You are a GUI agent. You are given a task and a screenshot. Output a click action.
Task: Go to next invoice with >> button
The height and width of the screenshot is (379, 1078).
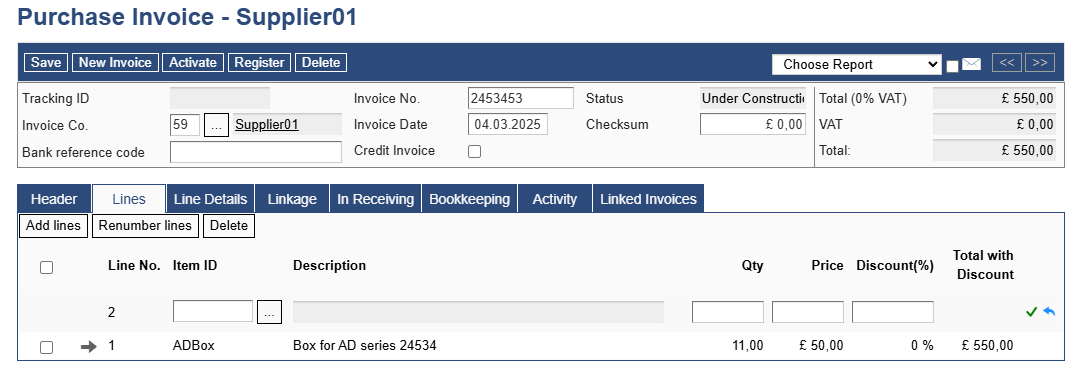tap(1040, 63)
